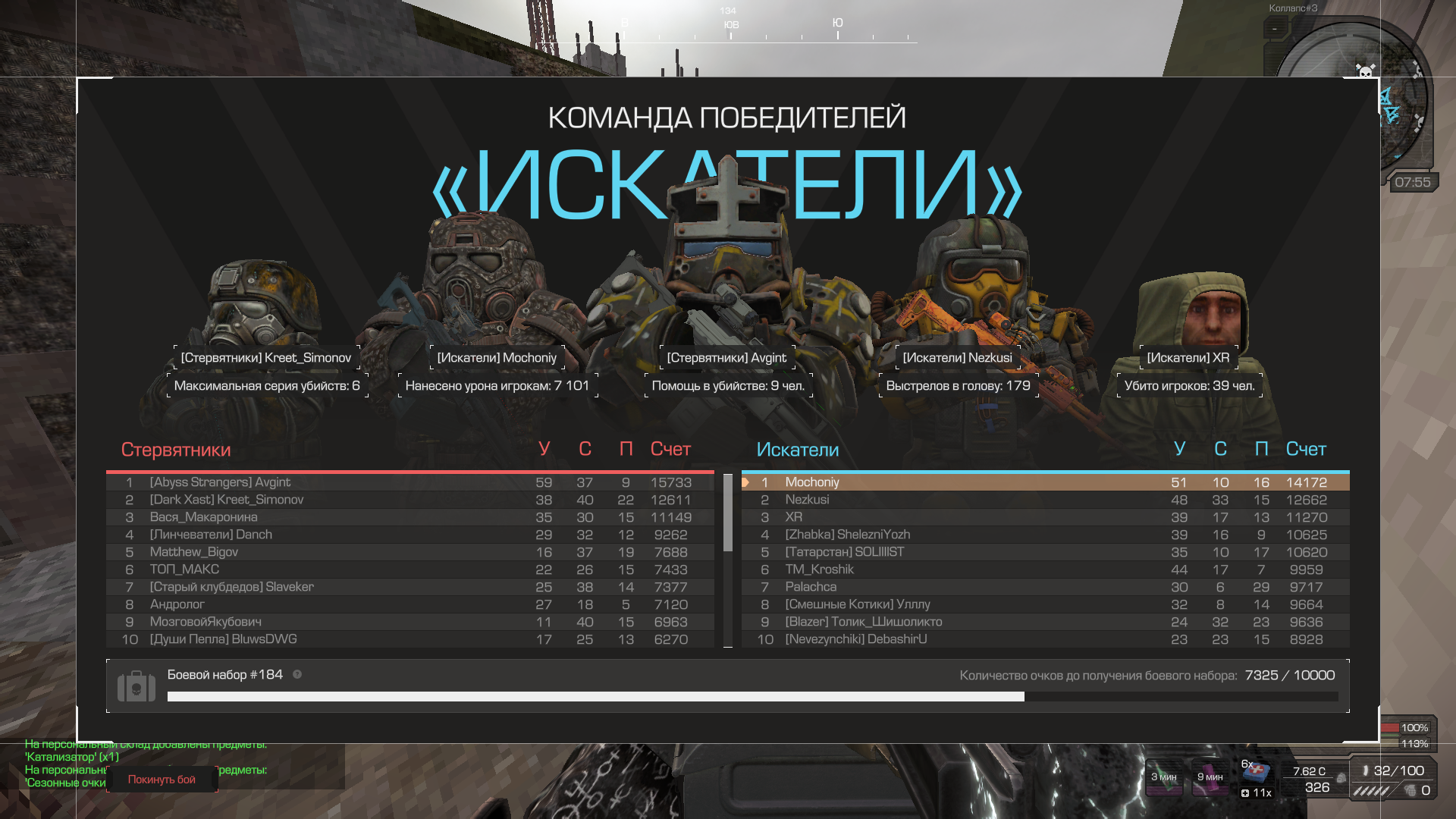Viewport: 1456px width, 819px height.
Task: Click the Боевой набор progress bar
Action: tap(752, 696)
